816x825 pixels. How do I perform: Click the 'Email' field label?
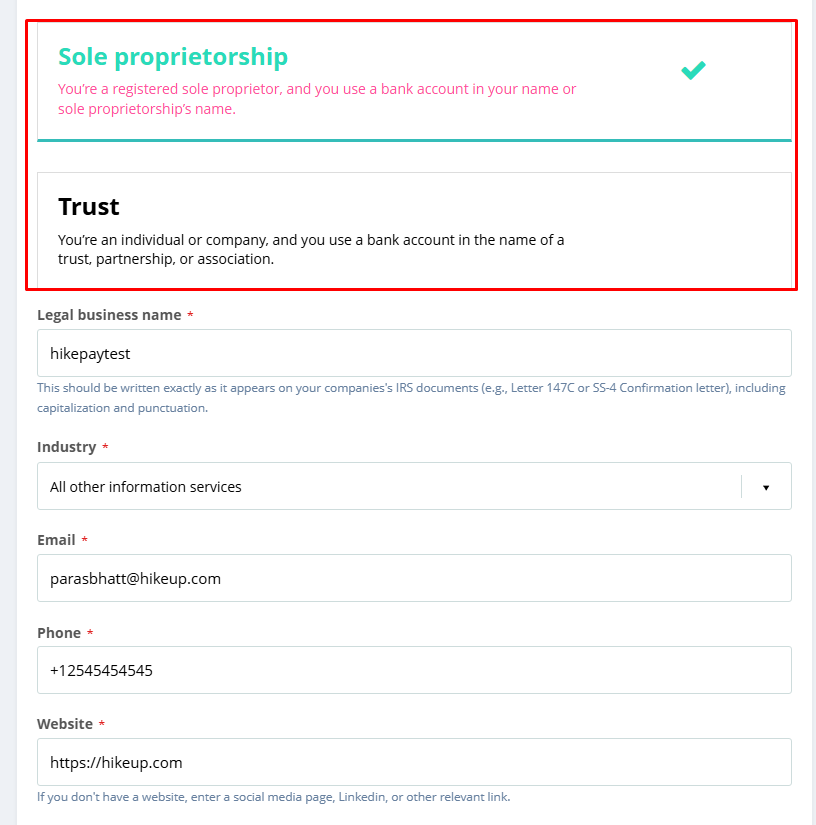pos(56,540)
